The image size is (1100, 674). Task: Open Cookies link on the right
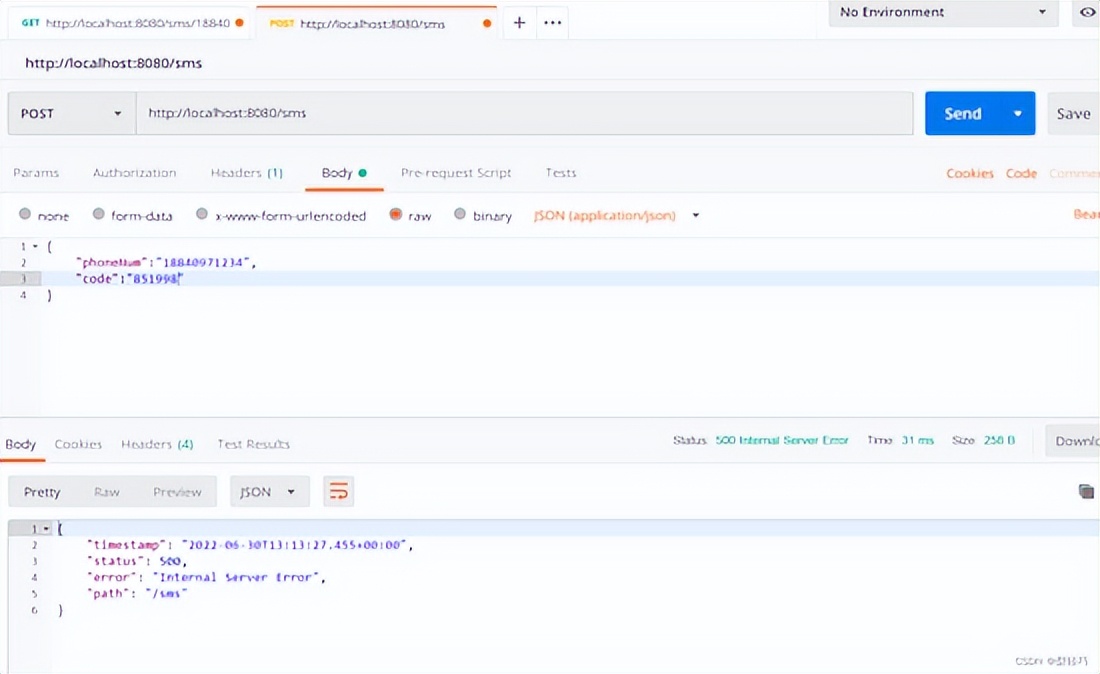[969, 173]
